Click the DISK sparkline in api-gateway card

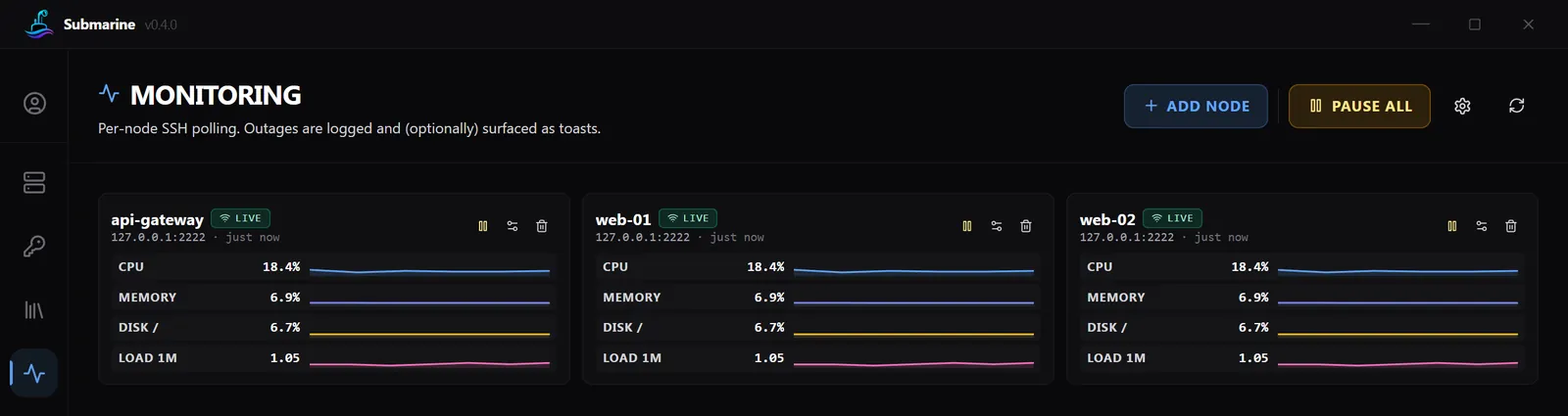pos(429,333)
